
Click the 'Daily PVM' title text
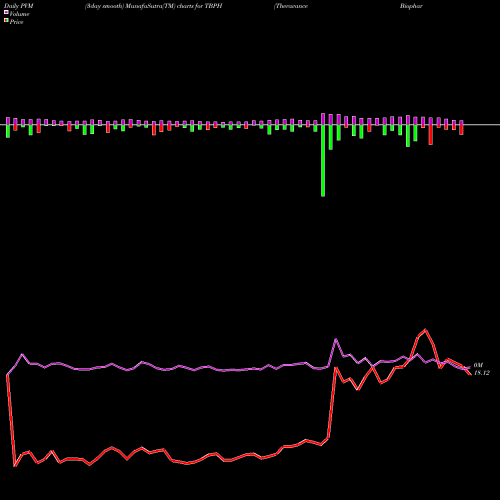coord(19,6)
